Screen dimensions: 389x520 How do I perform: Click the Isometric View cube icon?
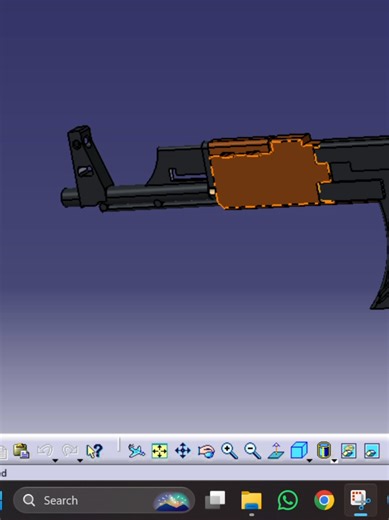click(299, 450)
